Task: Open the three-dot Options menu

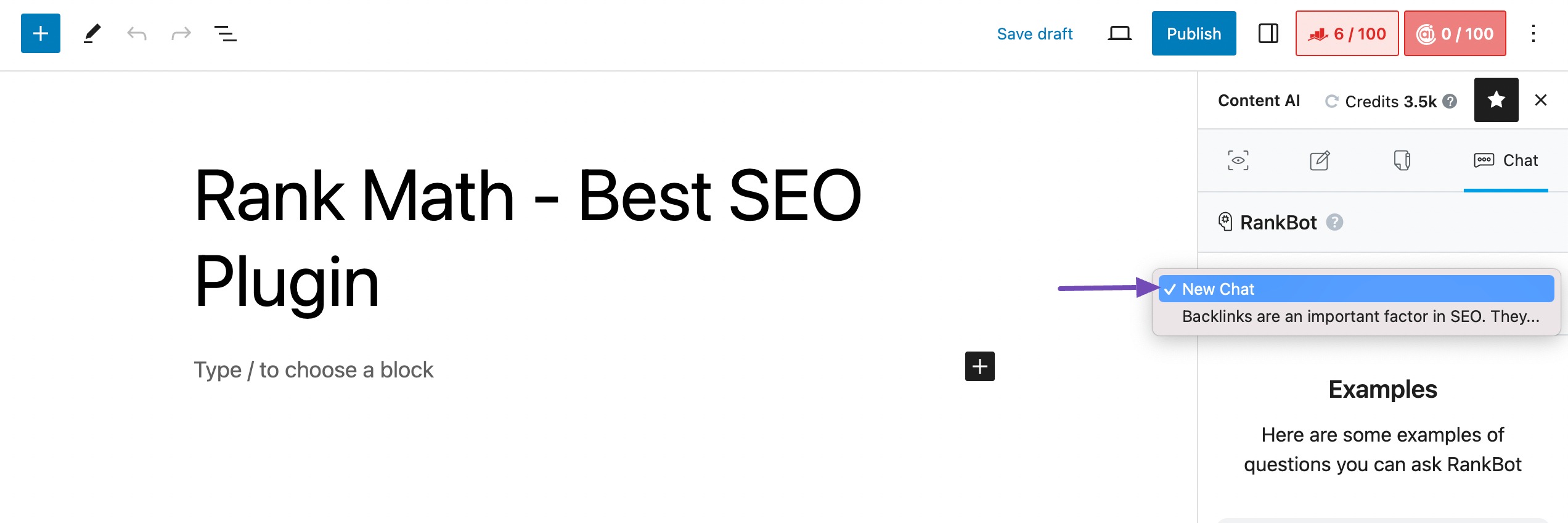Action: pos(1533,33)
